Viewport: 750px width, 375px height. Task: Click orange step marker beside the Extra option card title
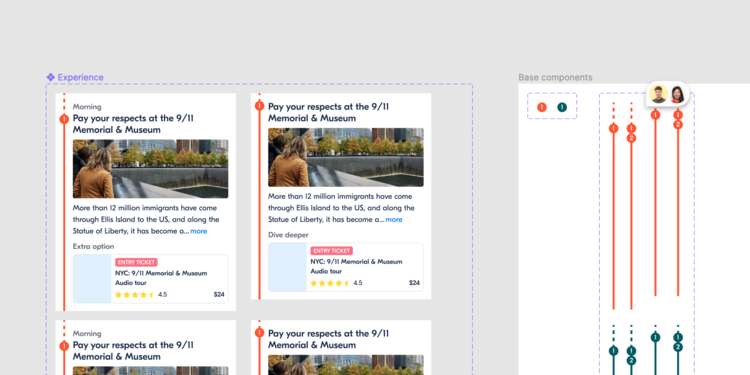click(x=64, y=119)
